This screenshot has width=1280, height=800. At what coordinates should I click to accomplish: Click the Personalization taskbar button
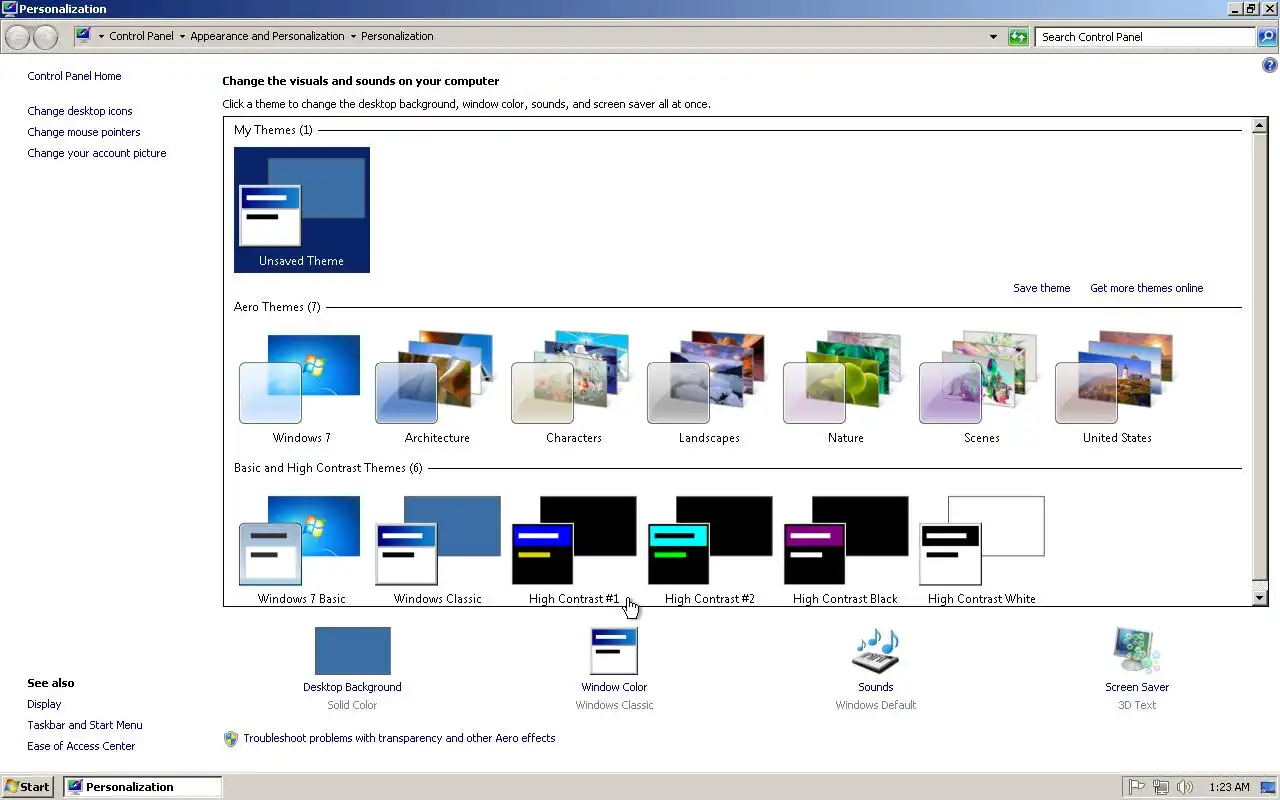click(142, 787)
